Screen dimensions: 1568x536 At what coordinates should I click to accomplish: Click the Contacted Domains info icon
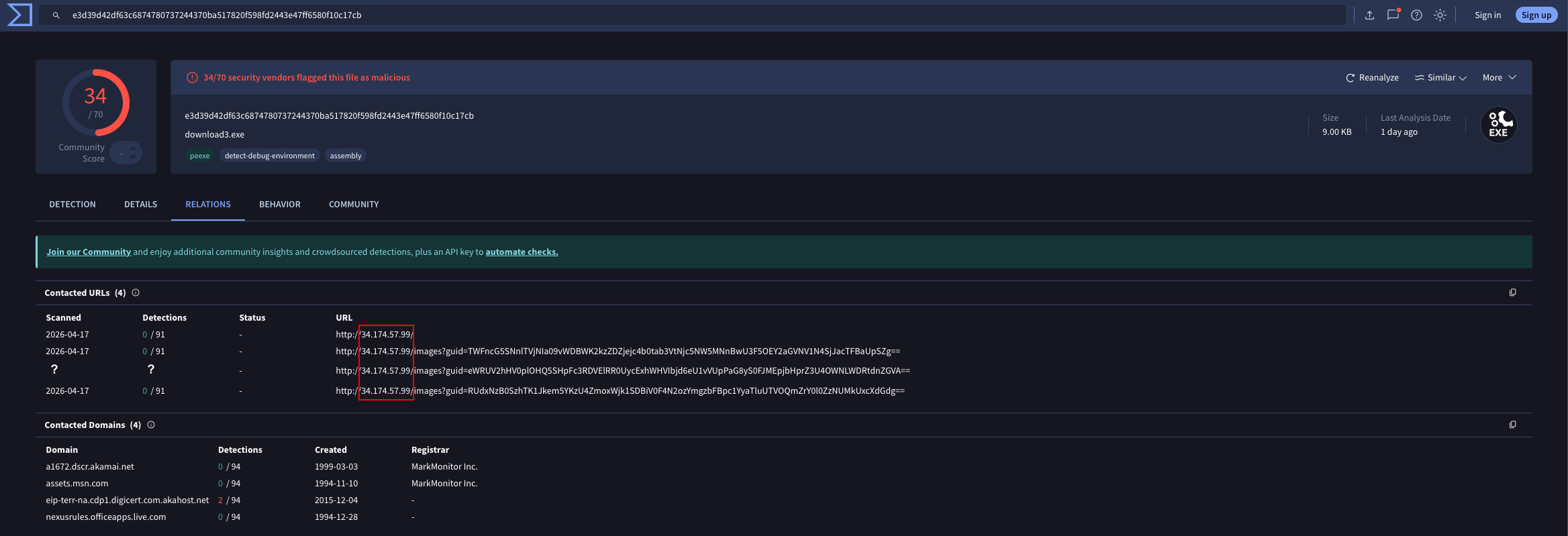(151, 425)
